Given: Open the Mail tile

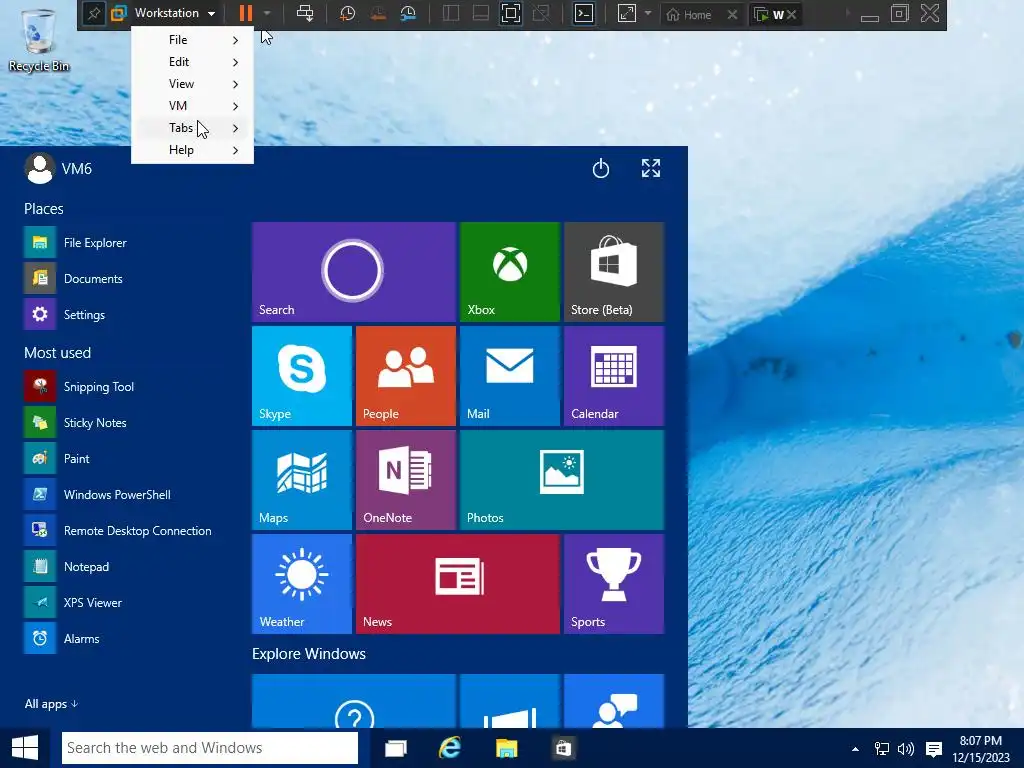Looking at the screenshot, I should [510, 376].
